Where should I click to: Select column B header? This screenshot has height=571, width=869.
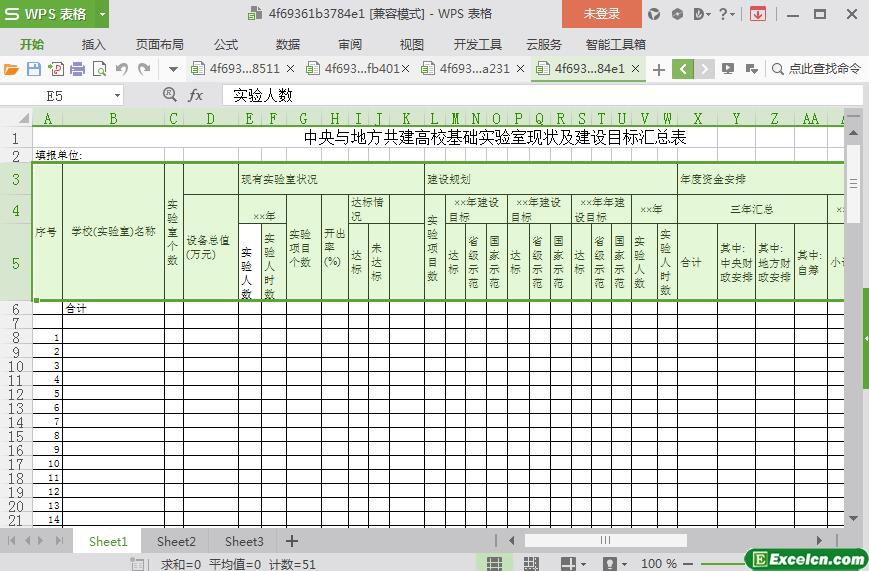point(113,118)
